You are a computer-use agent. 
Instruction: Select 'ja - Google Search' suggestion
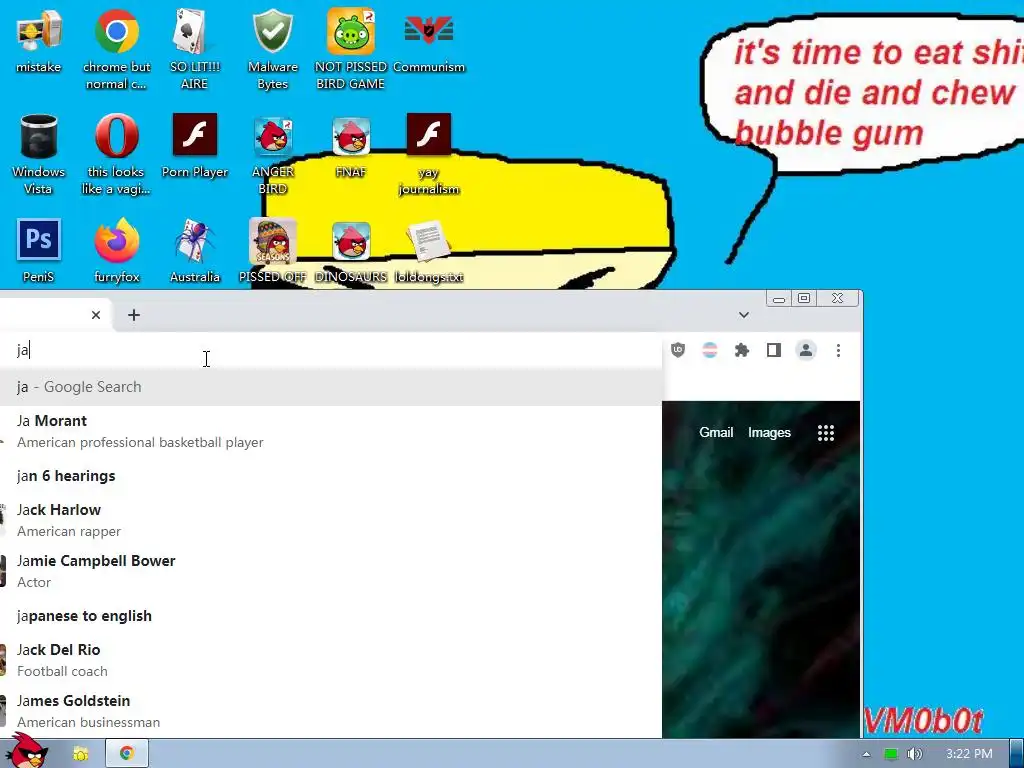click(331, 387)
